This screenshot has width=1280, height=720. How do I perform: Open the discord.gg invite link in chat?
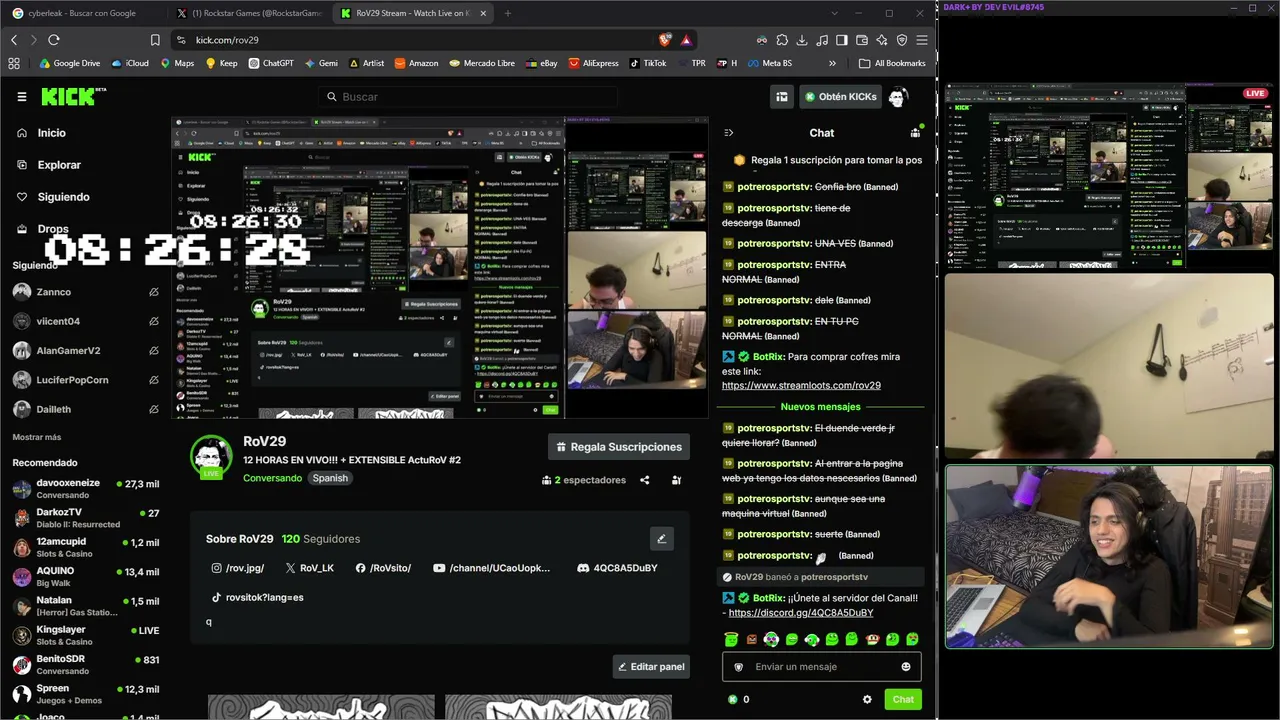801,613
